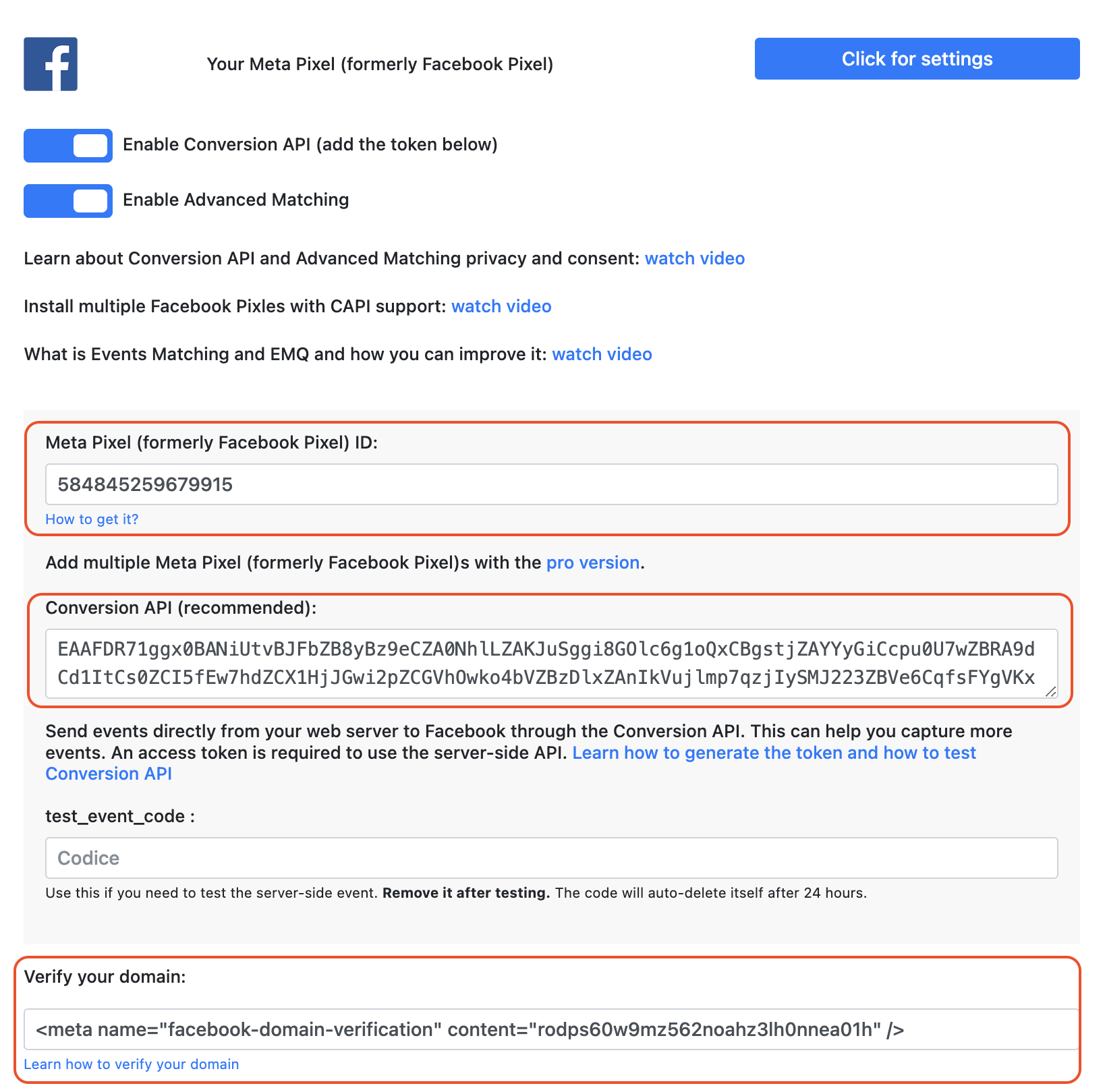Open the privacy and consent watch video link
The height and width of the screenshot is (1092, 1105).
tap(694, 258)
